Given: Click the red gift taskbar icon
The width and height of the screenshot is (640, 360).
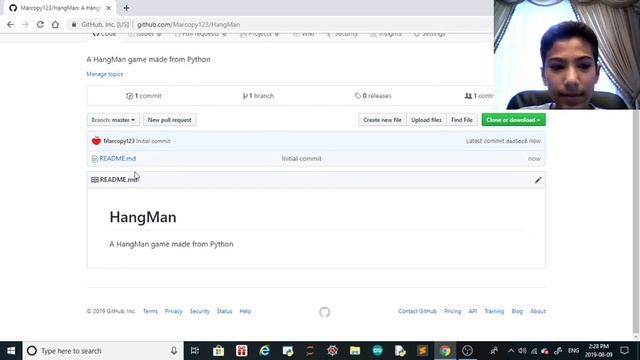Looking at the screenshot, I should tap(242, 351).
